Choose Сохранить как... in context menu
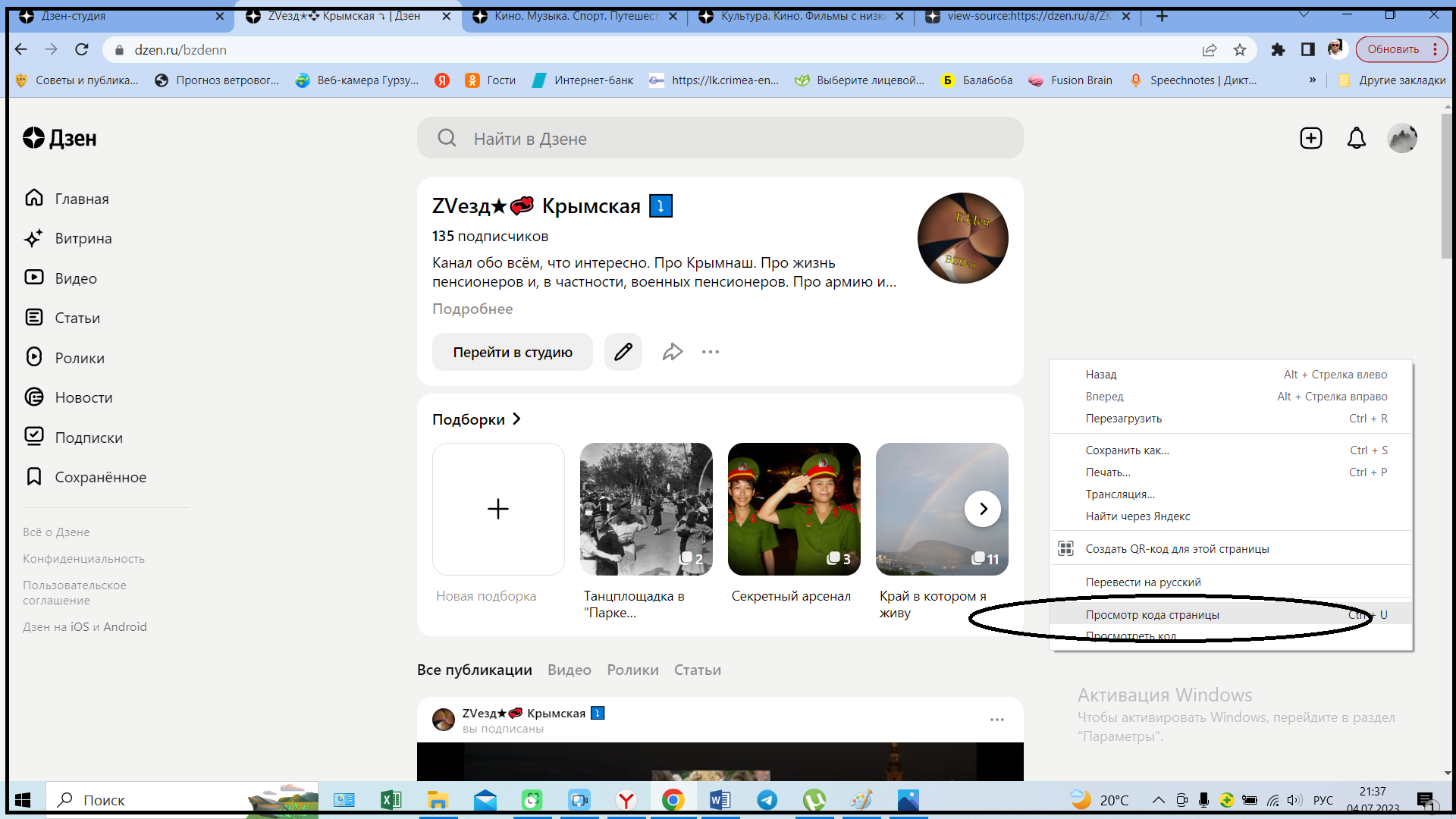This screenshot has height=819, width=1456. click(1231, 450)
